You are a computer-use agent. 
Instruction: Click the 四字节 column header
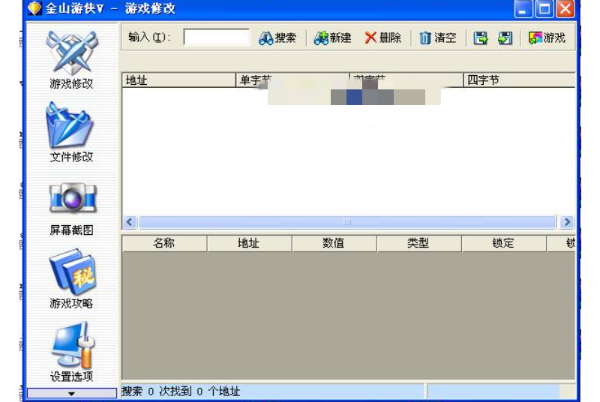(519, 80)
